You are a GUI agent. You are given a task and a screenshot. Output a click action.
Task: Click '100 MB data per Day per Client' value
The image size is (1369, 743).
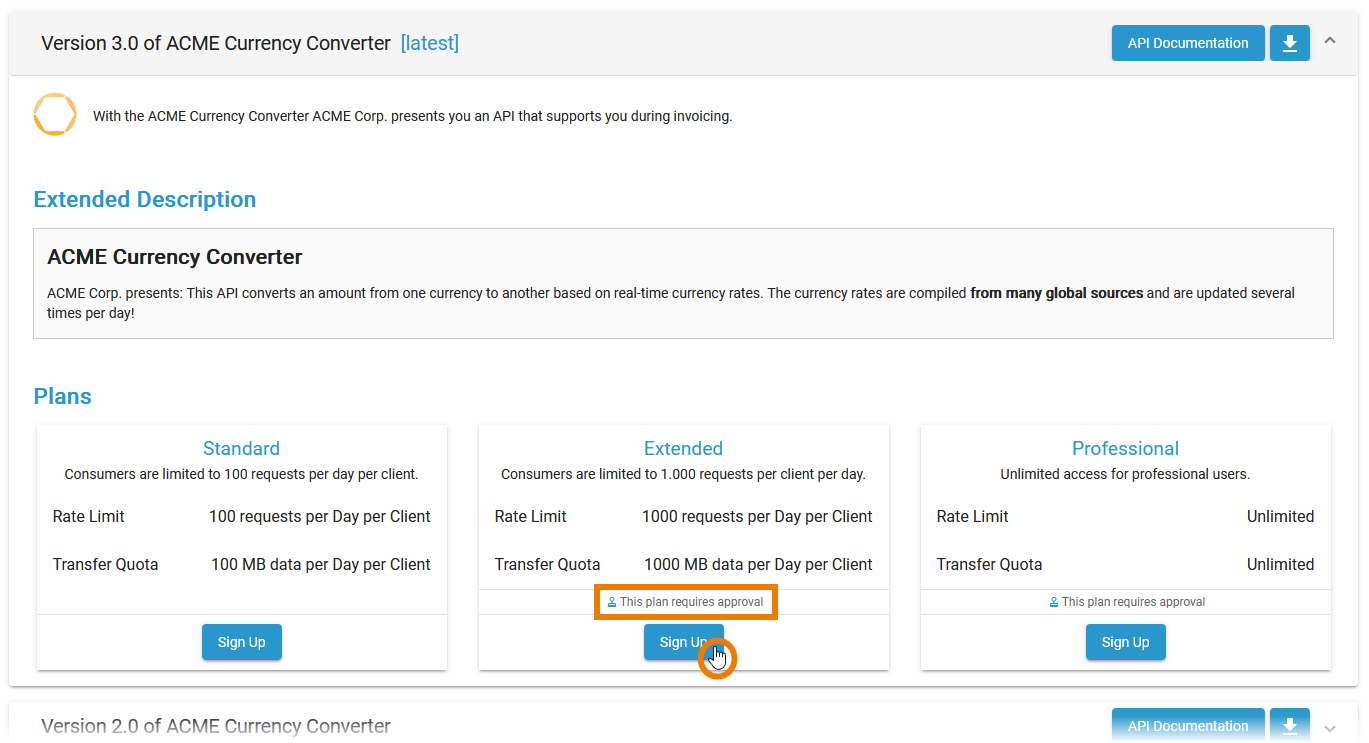click(x=321, y=564)
